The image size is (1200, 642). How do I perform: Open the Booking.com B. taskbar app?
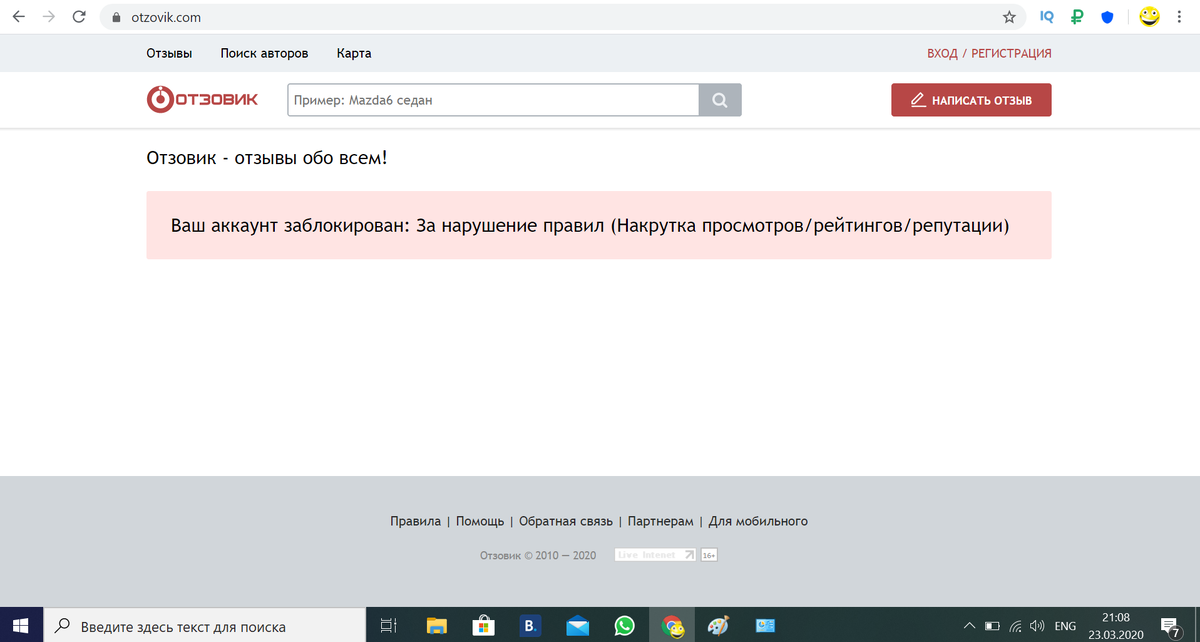tap(531, 625)
